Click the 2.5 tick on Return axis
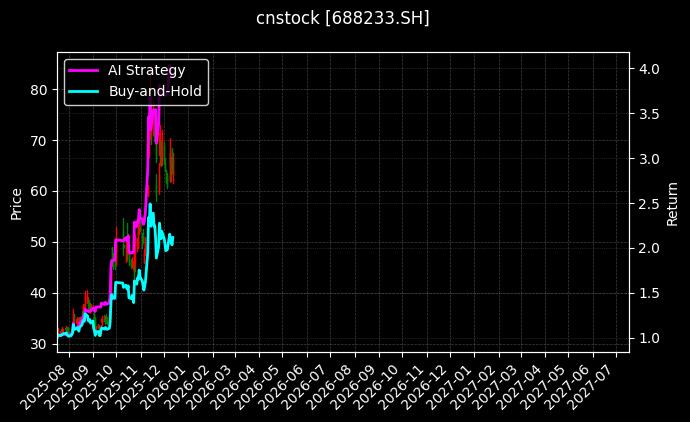 coord(648,204)
